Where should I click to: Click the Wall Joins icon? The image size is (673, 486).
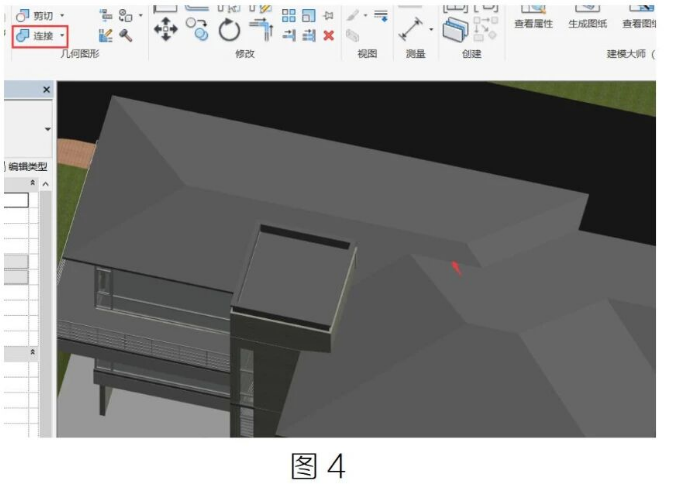pos(106,16)
